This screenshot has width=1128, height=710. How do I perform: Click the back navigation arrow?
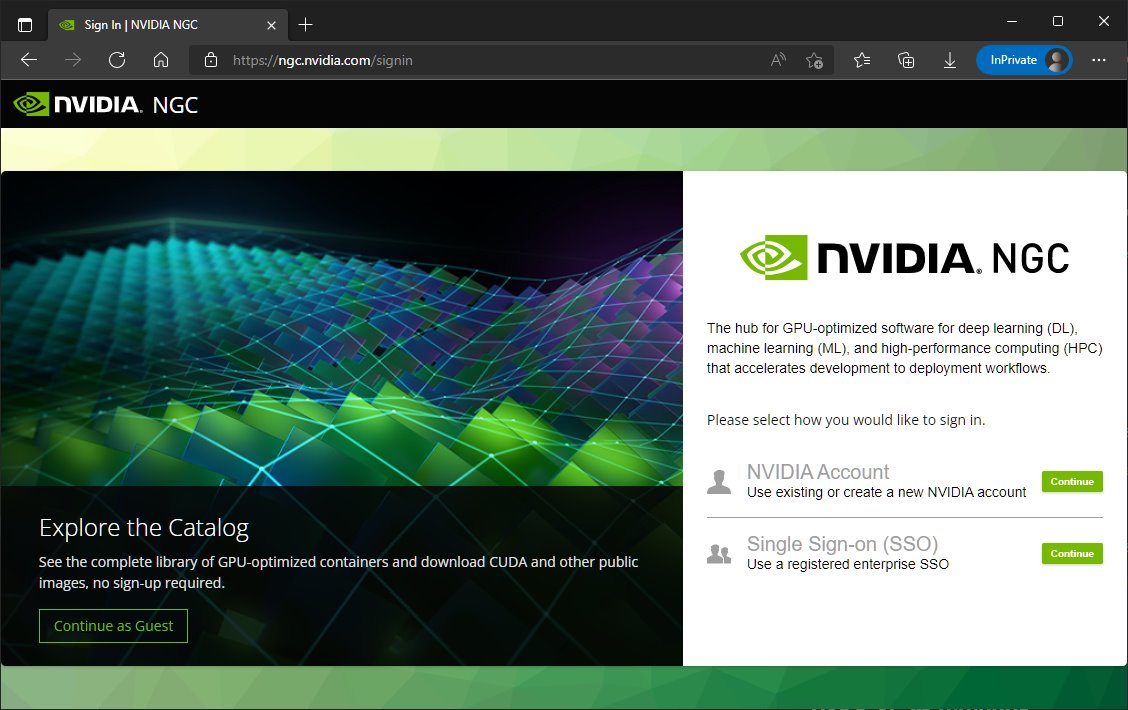[x=29, y=60]
